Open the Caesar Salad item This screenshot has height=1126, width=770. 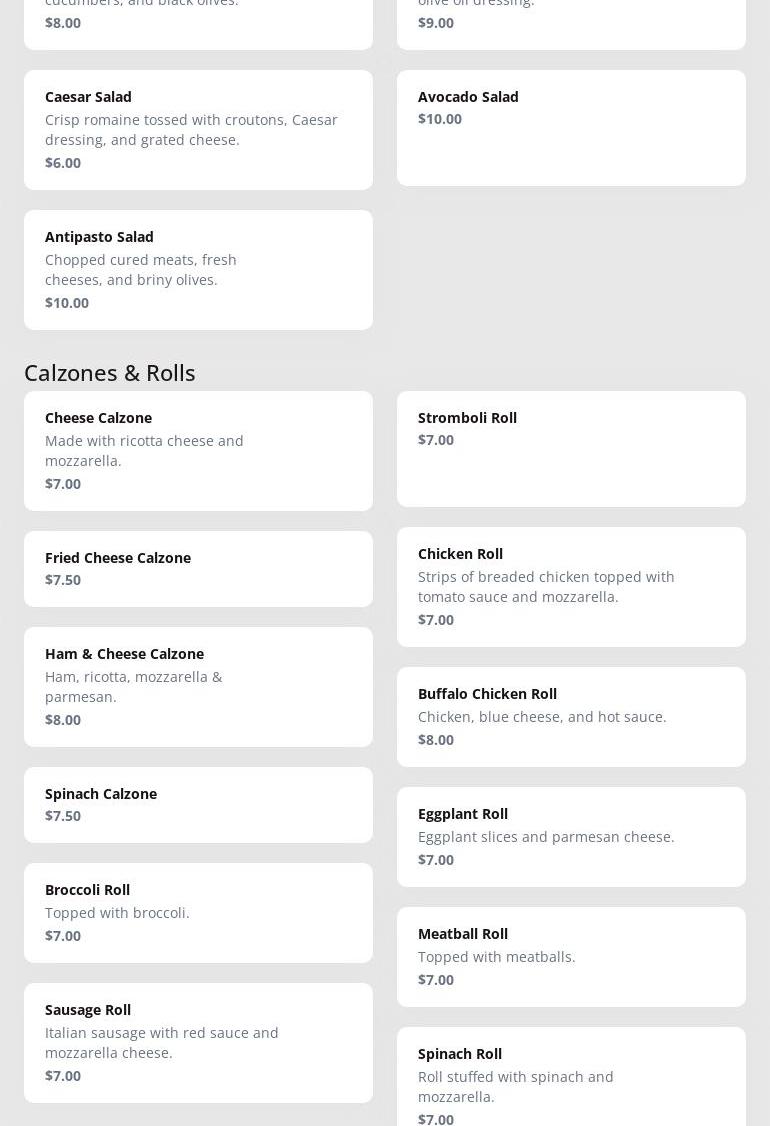click(x=198, y=129)
